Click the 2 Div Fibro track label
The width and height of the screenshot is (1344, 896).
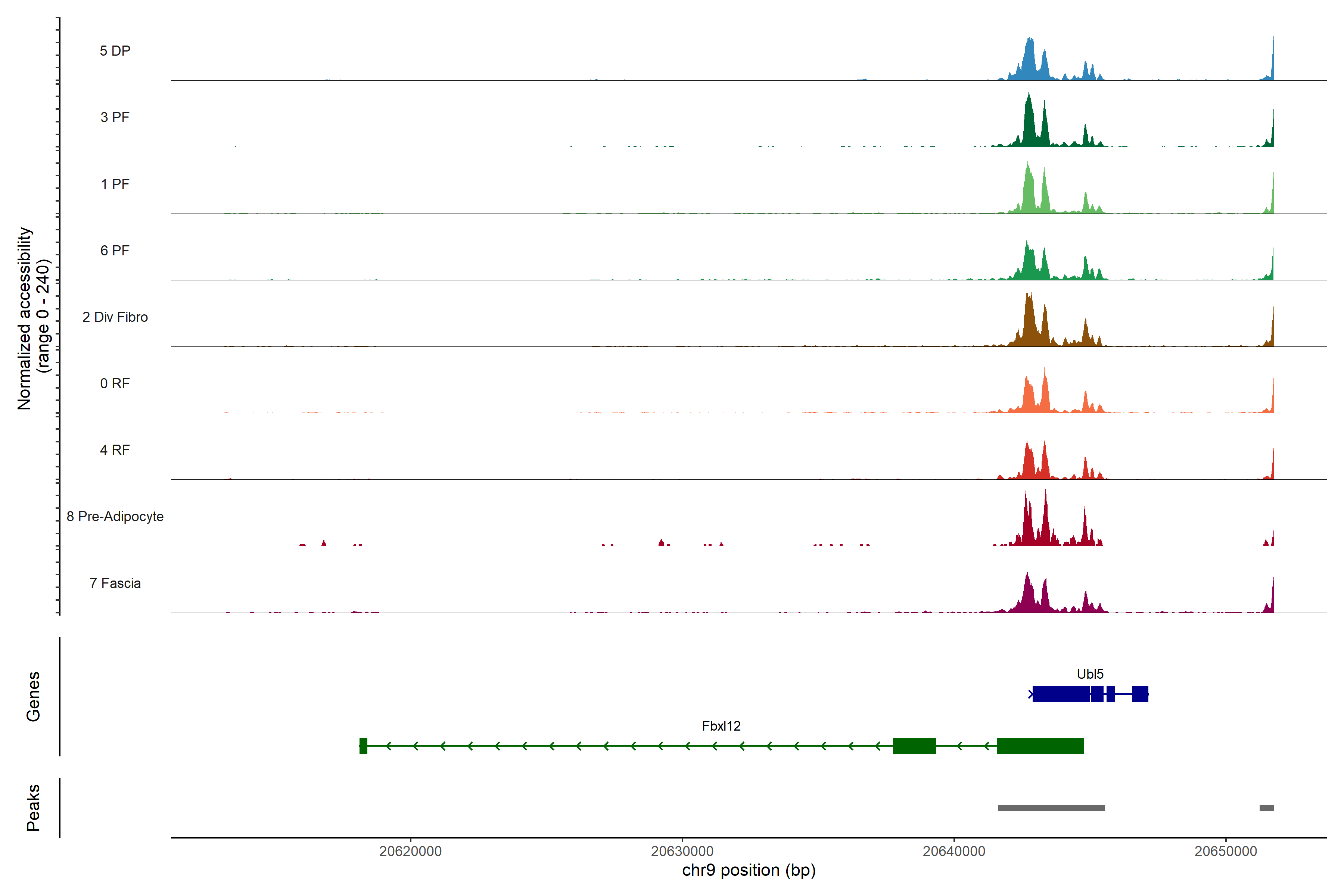pyautogui.click(x=115, y=317)
